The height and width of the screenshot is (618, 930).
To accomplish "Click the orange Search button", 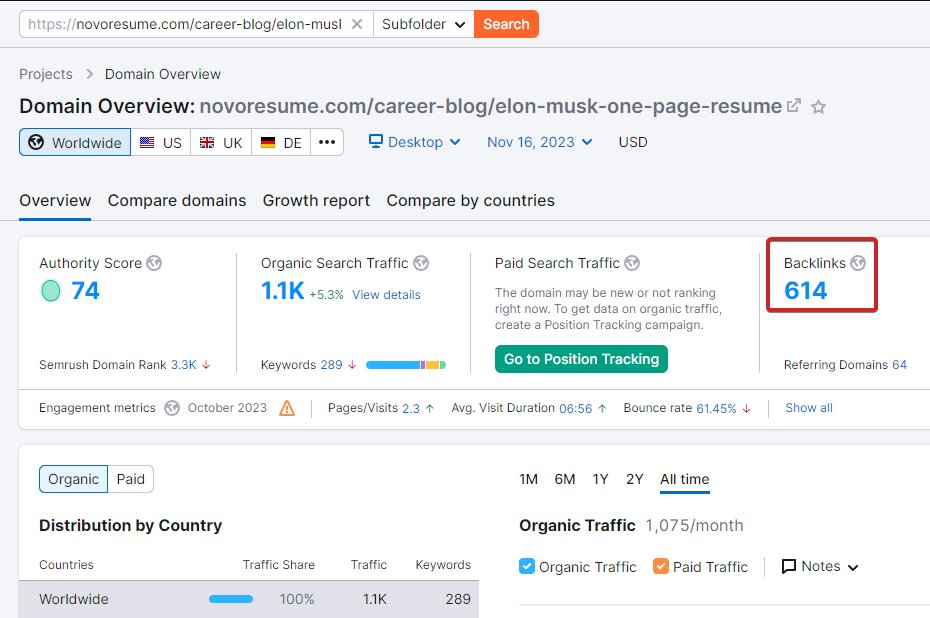I will pyautogui.click(x=506, y=24).
